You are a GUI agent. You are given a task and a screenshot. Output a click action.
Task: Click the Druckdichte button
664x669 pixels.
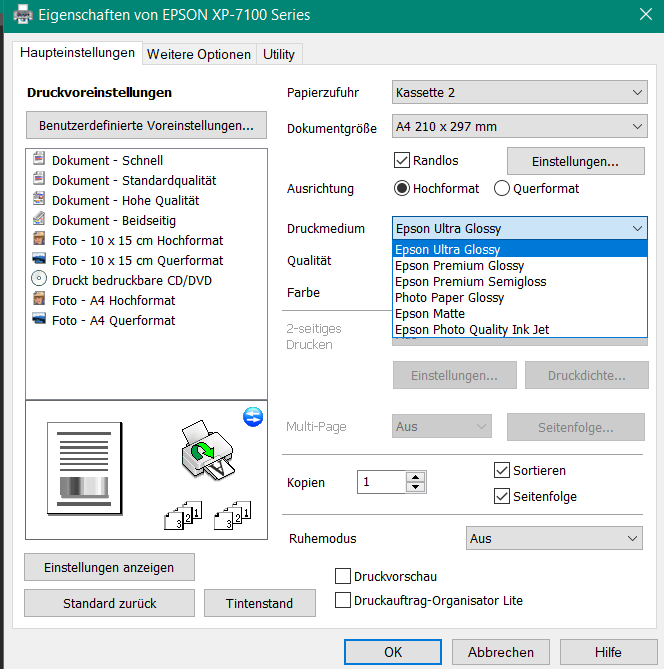pyautogui.click(x=587, y=375)
